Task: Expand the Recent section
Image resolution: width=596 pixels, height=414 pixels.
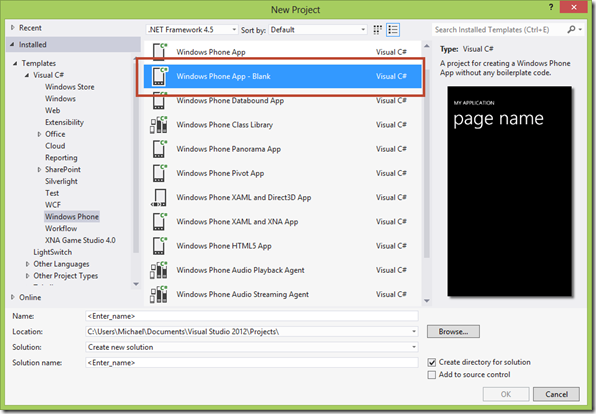Action: click(x=13, y=27)
